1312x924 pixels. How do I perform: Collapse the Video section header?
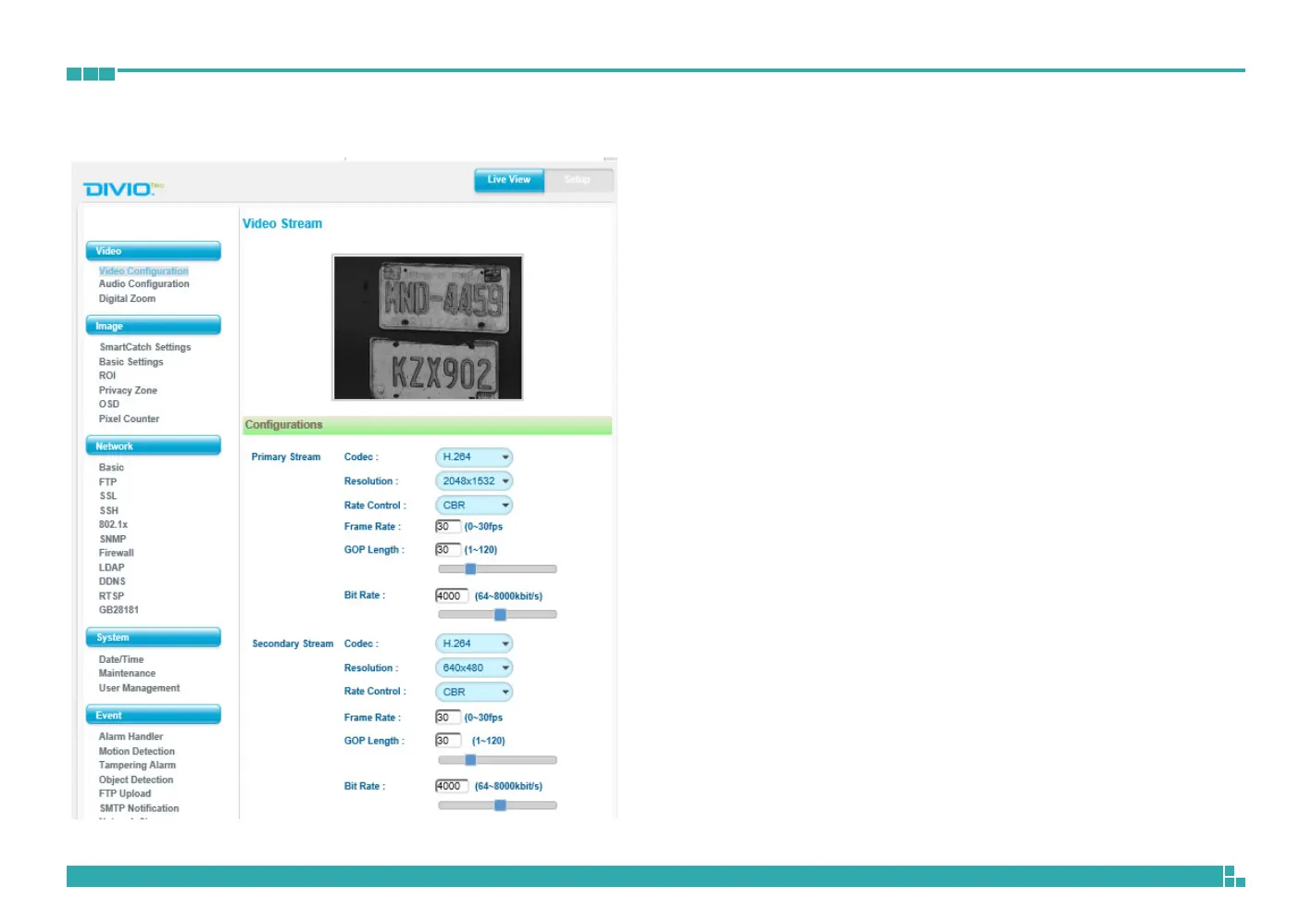tap(154, 251)
